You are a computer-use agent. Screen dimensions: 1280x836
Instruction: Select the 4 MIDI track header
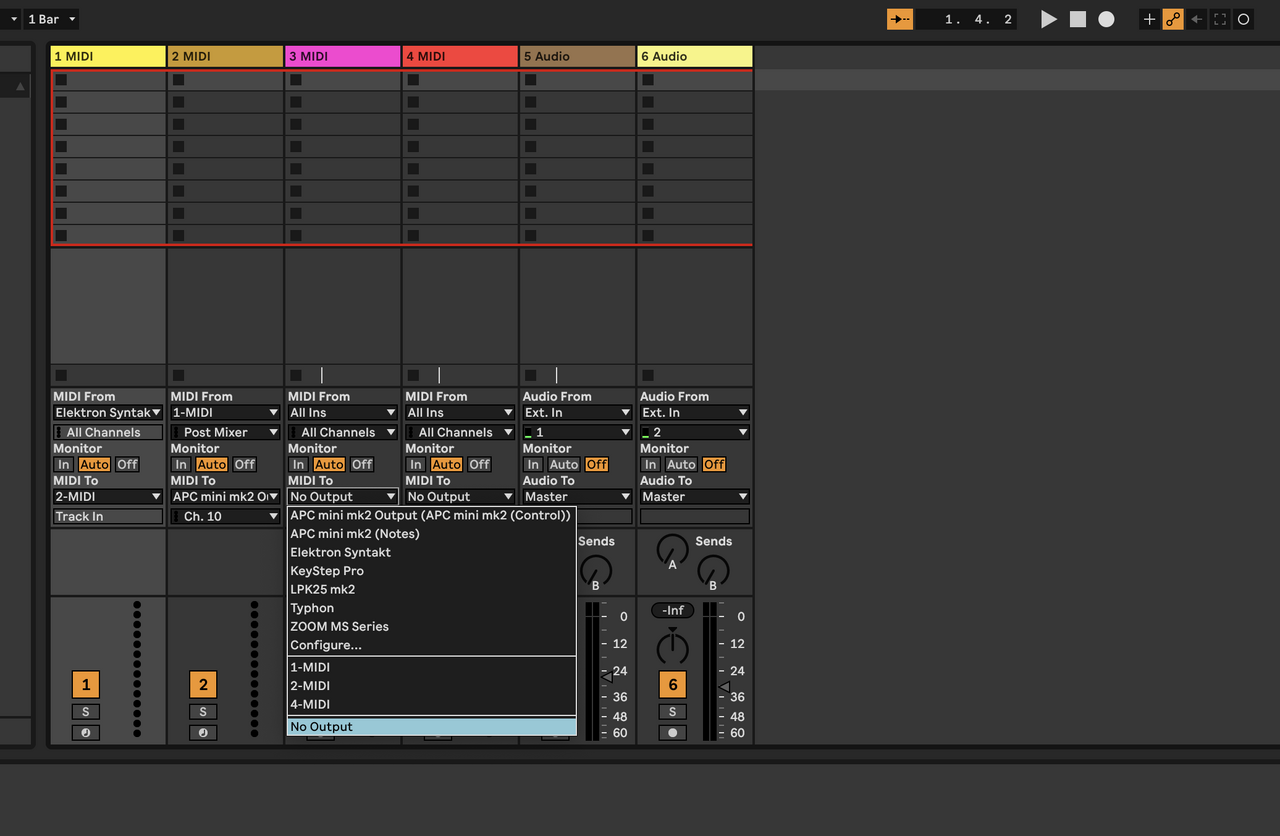[460, 56]
